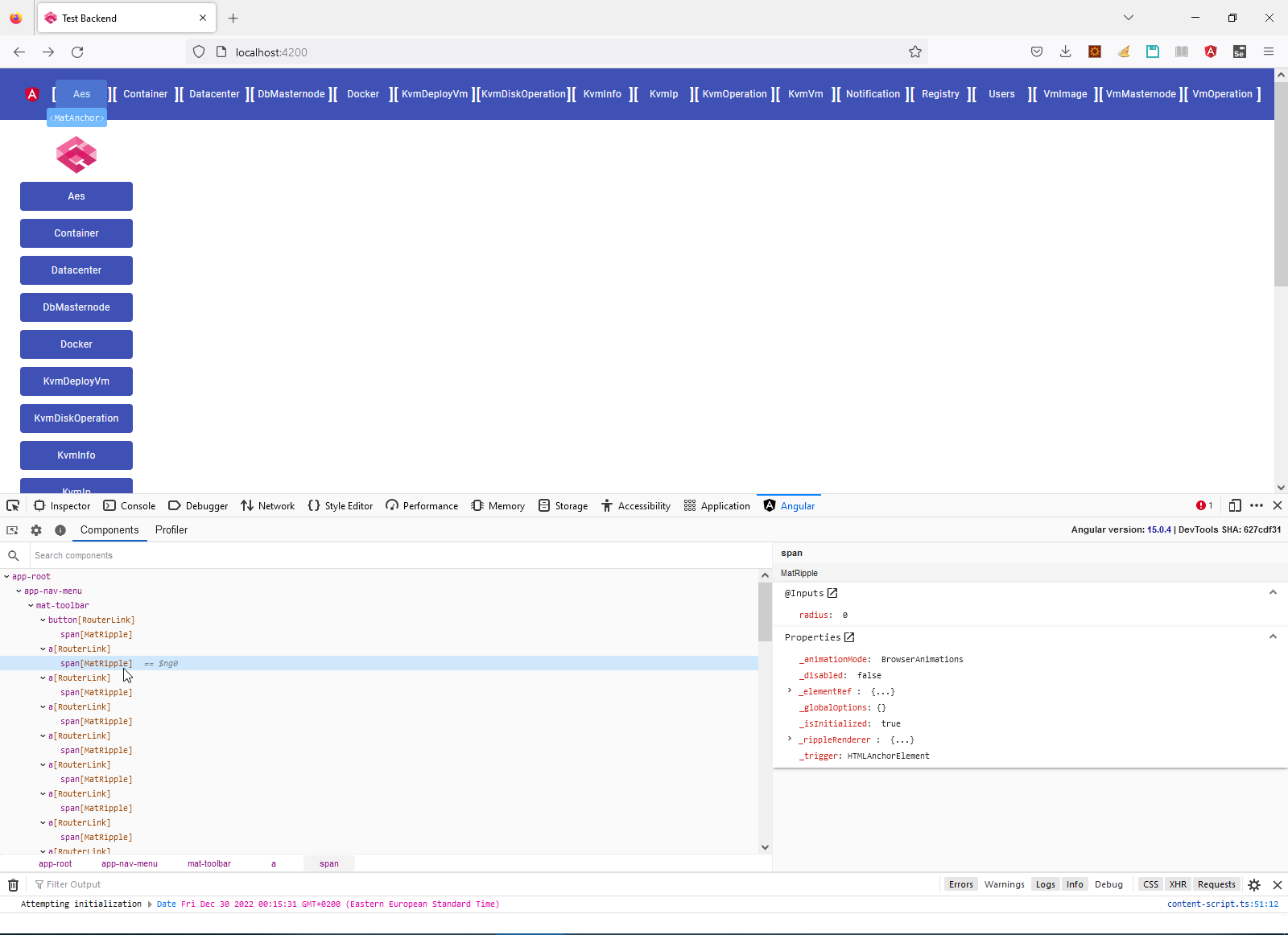The height and width of the screenshot is (935, 1288).
Task: Open Properties source link icon
Action: coord(848,637)
